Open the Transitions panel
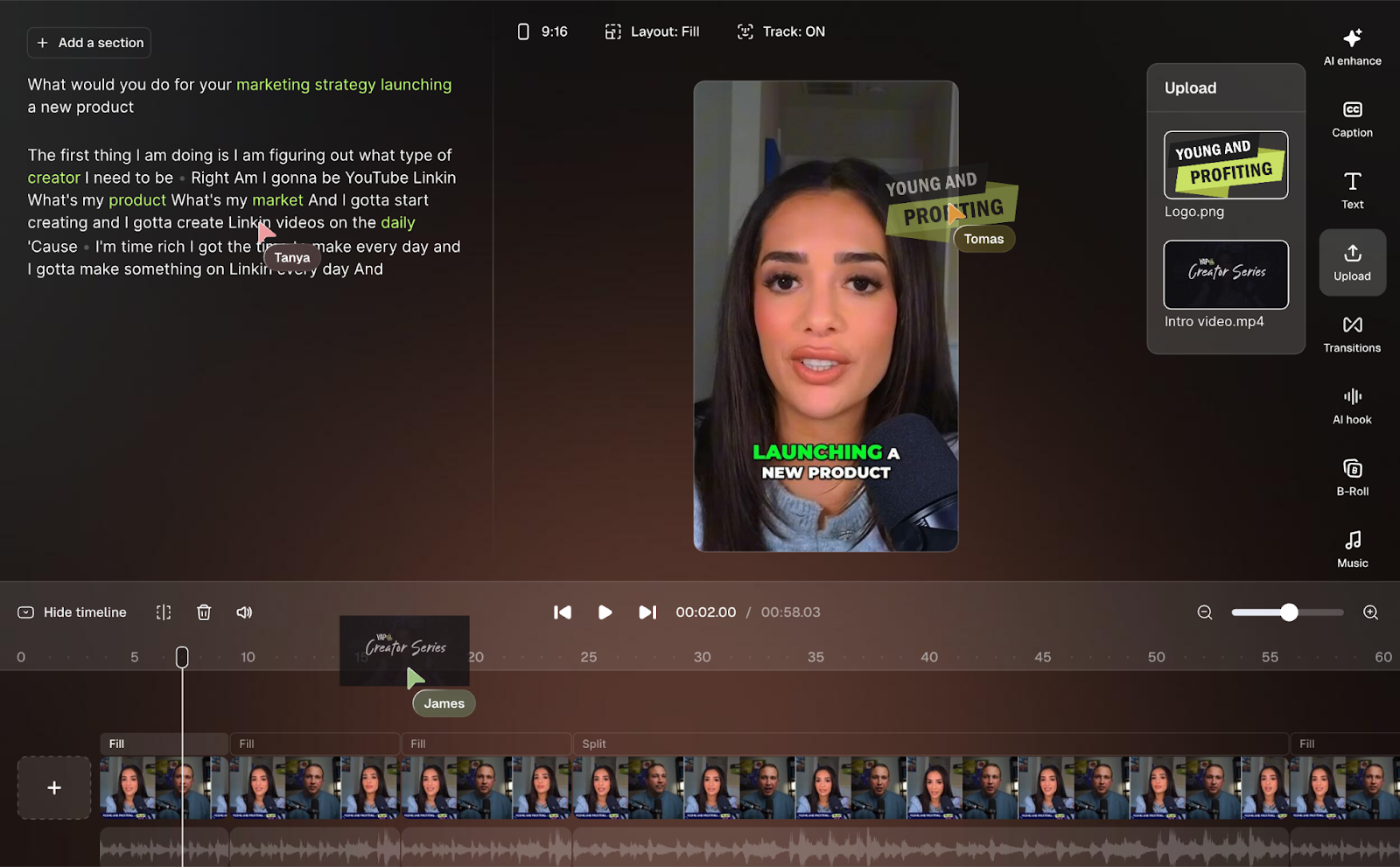The image size is (1400, 867). click(1352, 333)
